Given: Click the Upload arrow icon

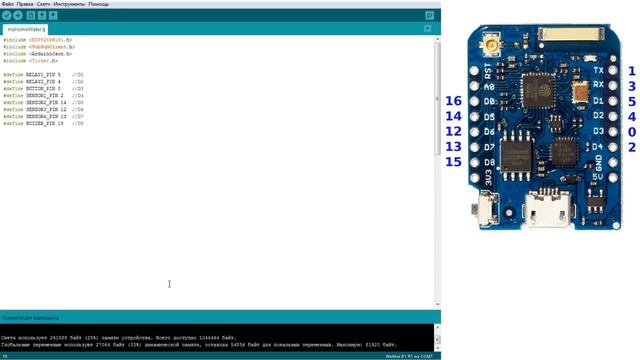Looking at the screenshot, I should click(x=18, y=16).
